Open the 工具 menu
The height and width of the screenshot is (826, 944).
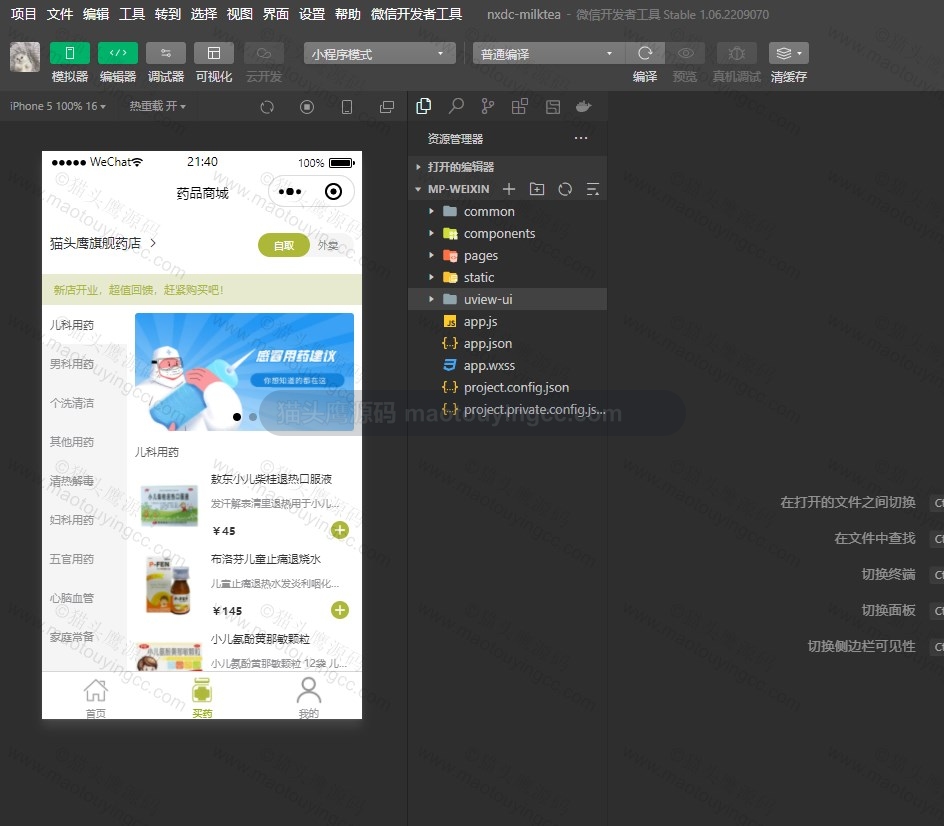point(132,14)
